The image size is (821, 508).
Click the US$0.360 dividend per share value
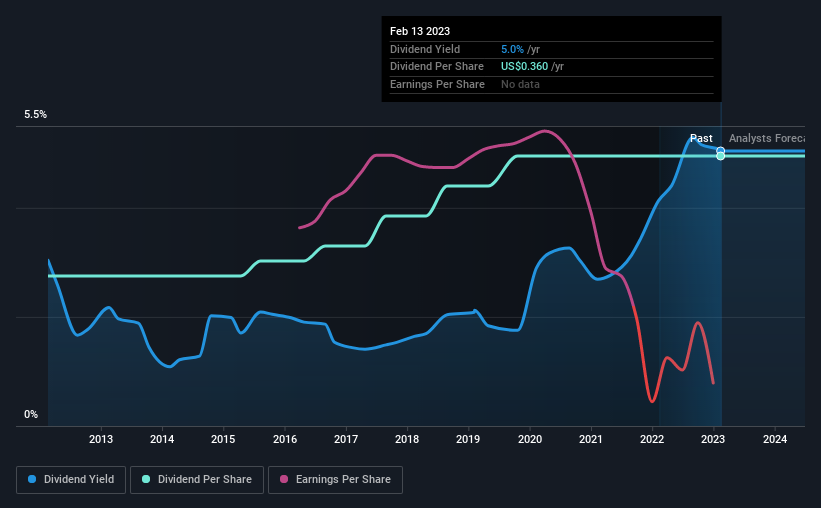(524, 67)
